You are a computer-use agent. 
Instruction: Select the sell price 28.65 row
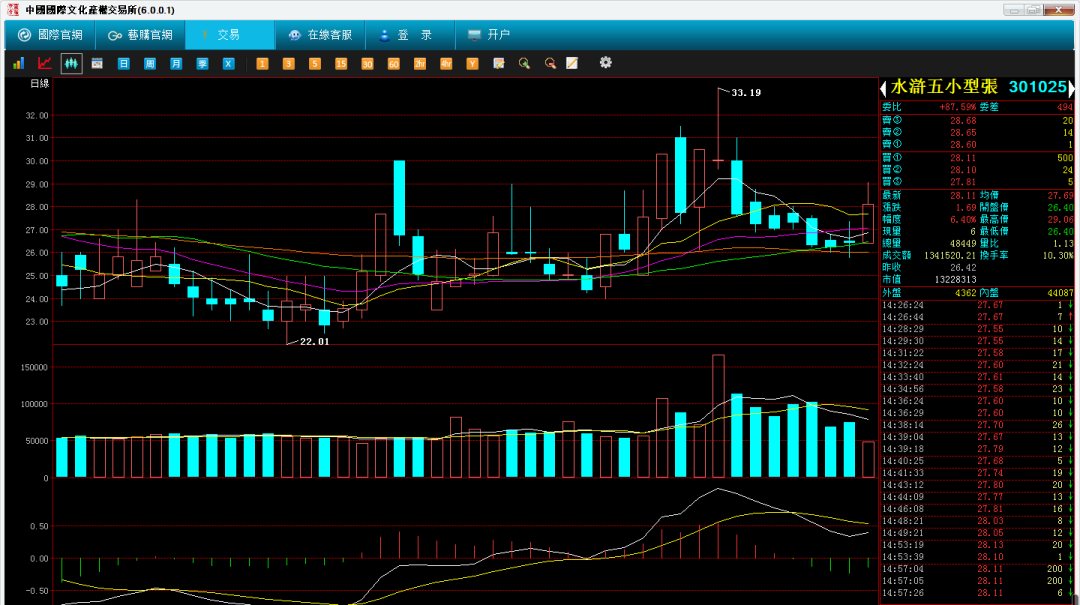point(977,132)
